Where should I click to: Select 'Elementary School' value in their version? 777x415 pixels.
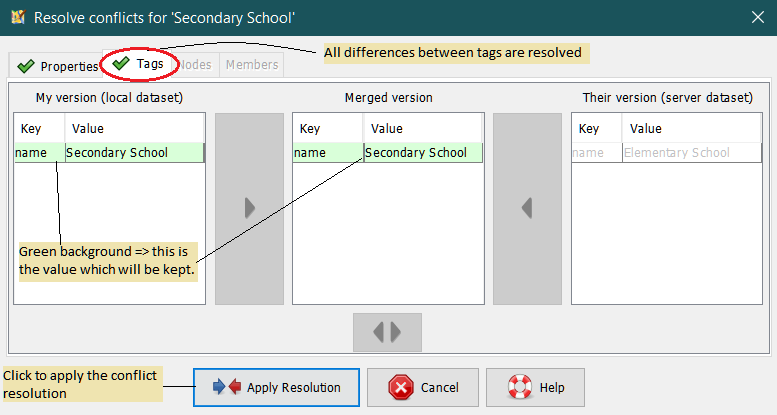pyautogui.click(x=675, y=153)
